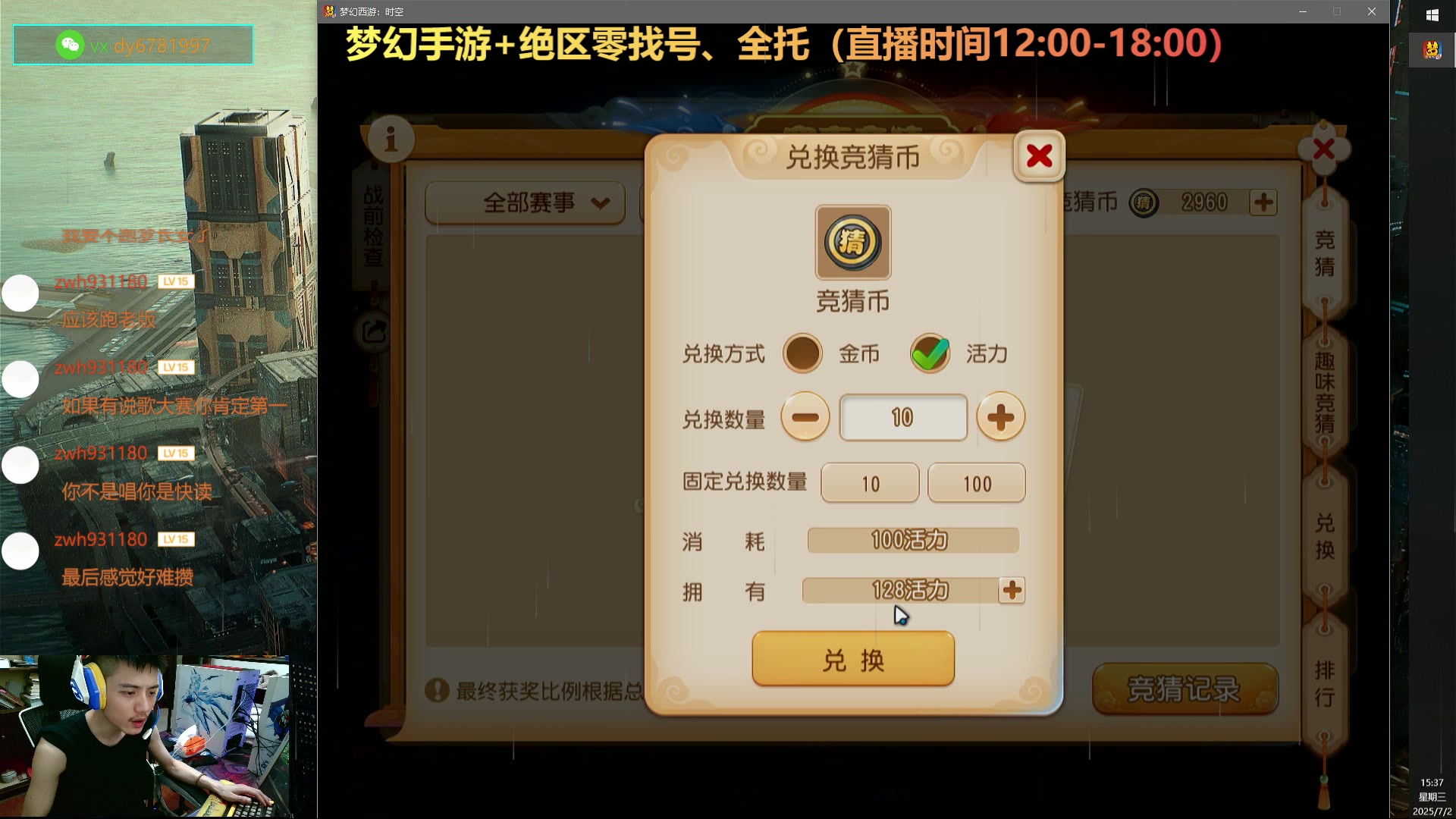The height and width of the screenshot is (819, 1456).
Task: Open the 趣味竞猜 side tab
Action: coord(1324,393)
